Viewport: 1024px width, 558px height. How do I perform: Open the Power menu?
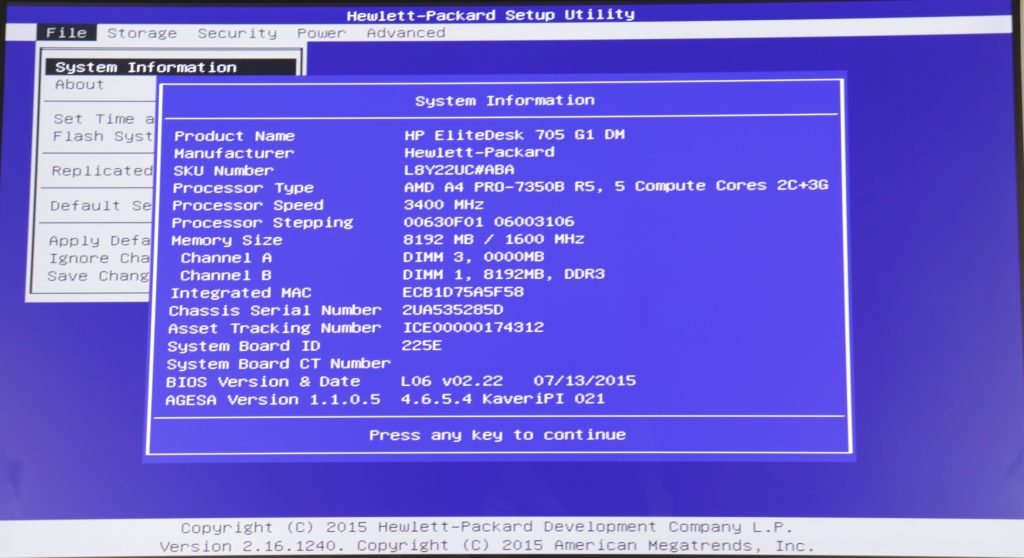[x=321, y=33]
